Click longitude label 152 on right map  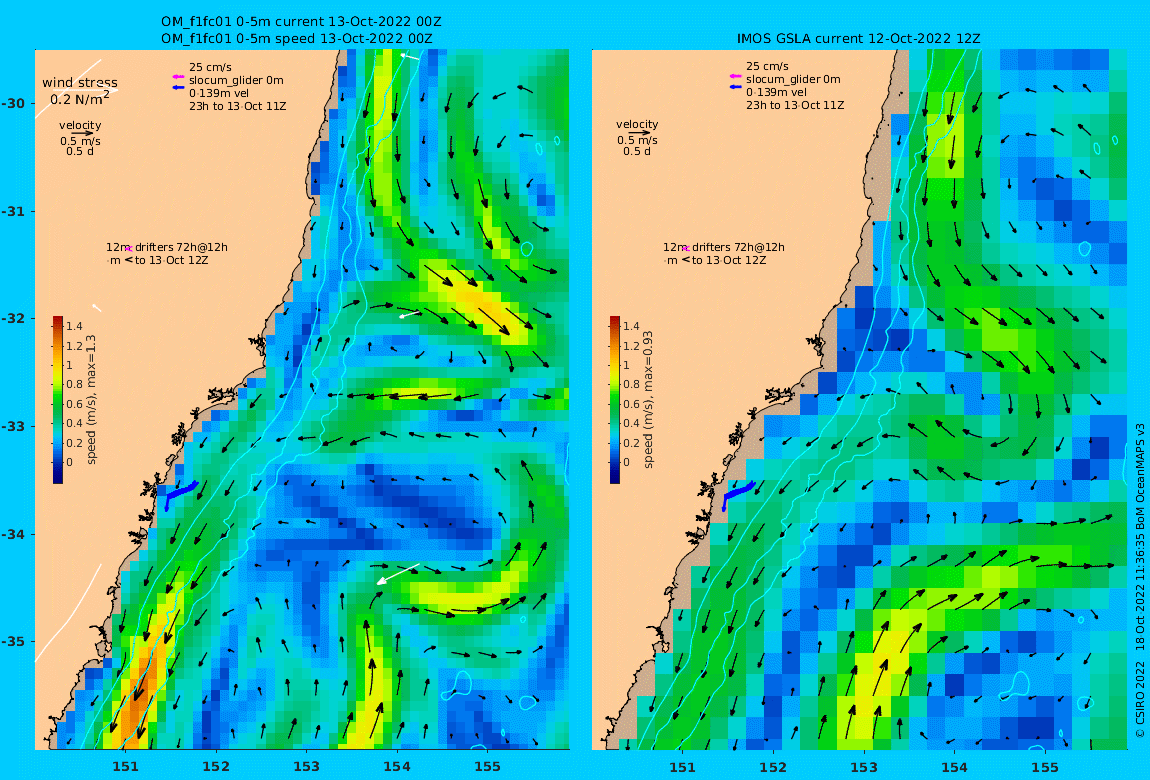point(773,767)
